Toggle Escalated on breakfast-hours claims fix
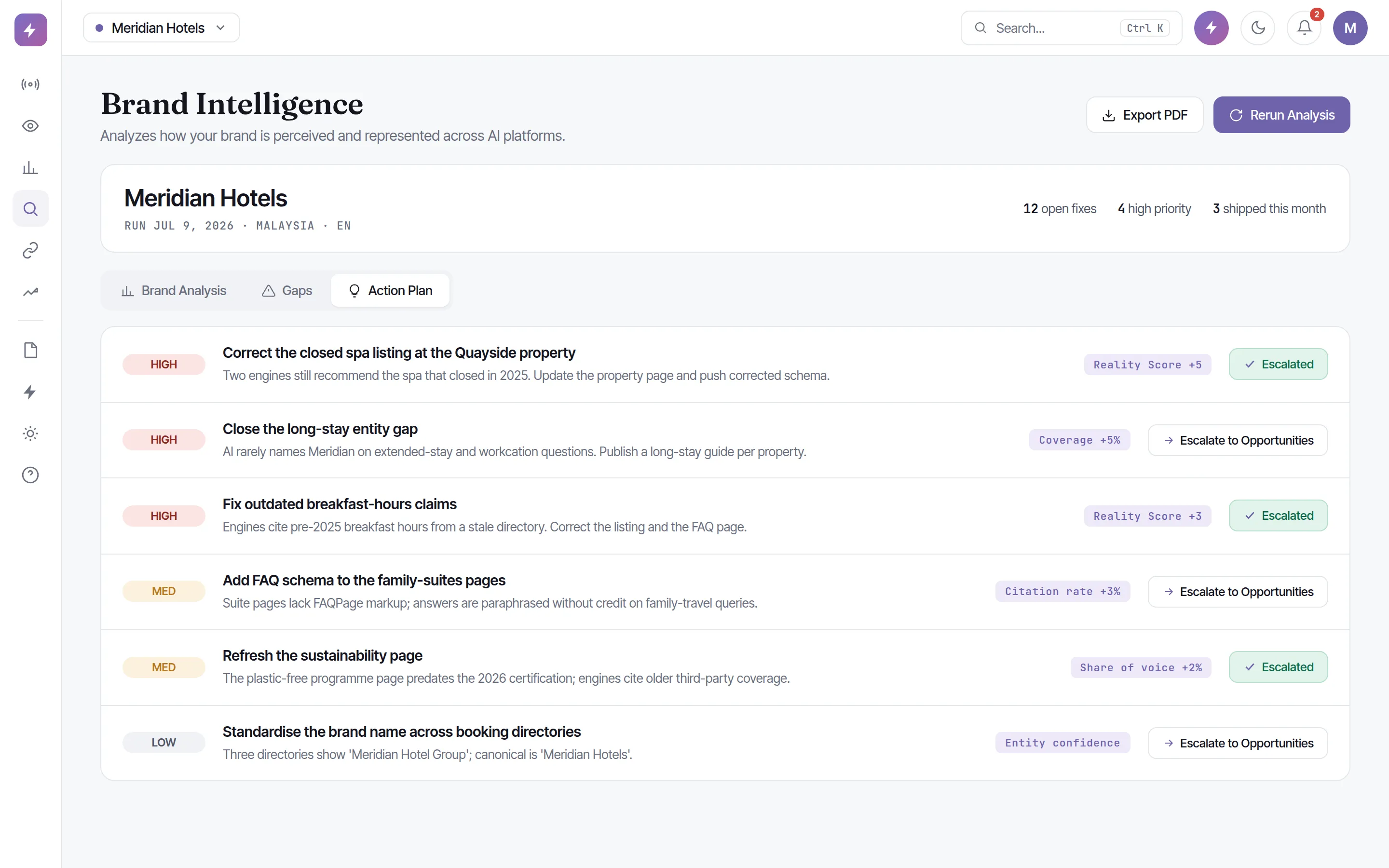 (1278, 515)
